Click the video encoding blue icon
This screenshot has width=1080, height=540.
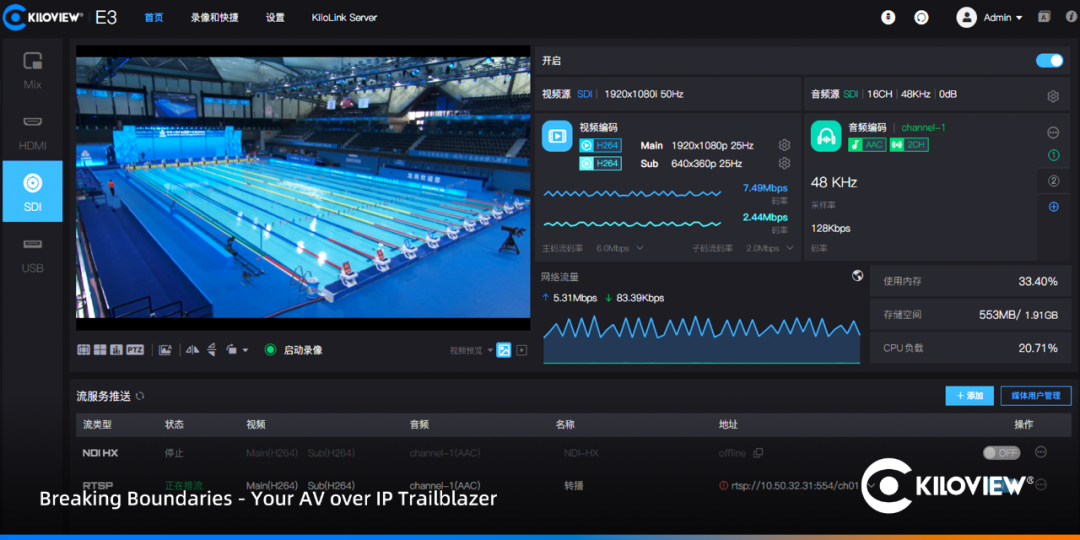click(557, 136)
